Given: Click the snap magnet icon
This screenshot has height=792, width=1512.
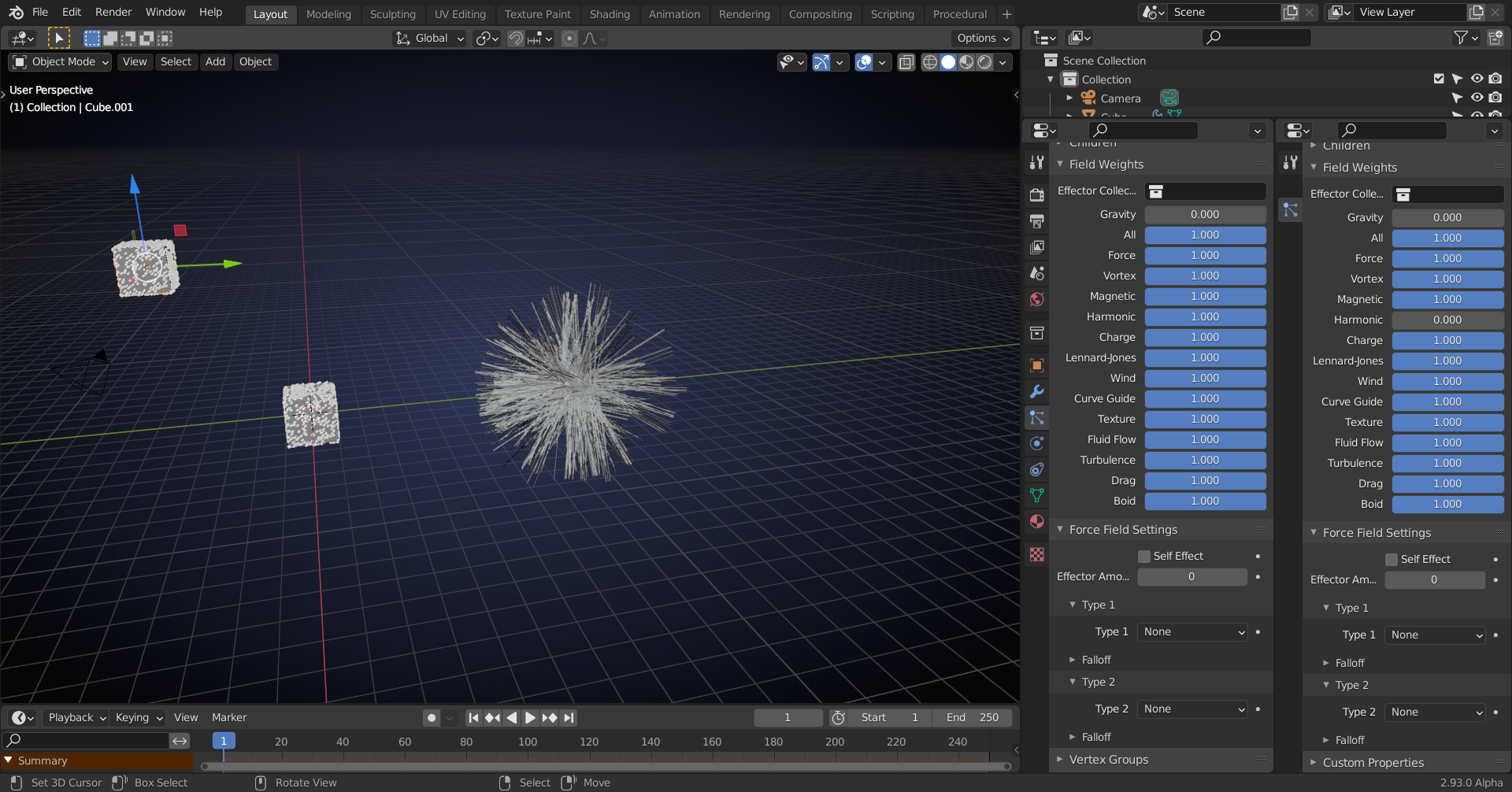Looking at the screenshot, I should pyautogui.click(x=516, y=39).
